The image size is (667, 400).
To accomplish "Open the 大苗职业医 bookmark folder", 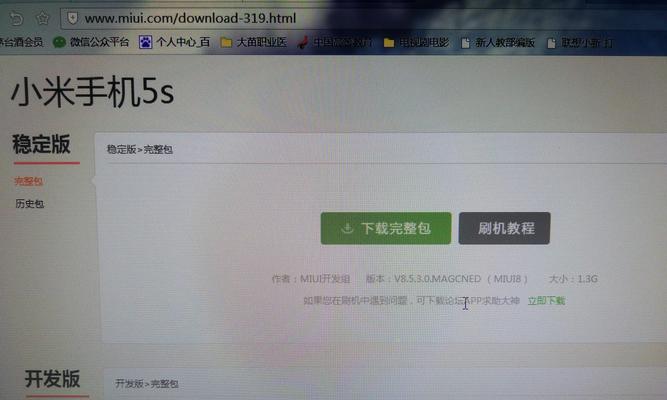I will pyautogui.click(x=262, y=42).
